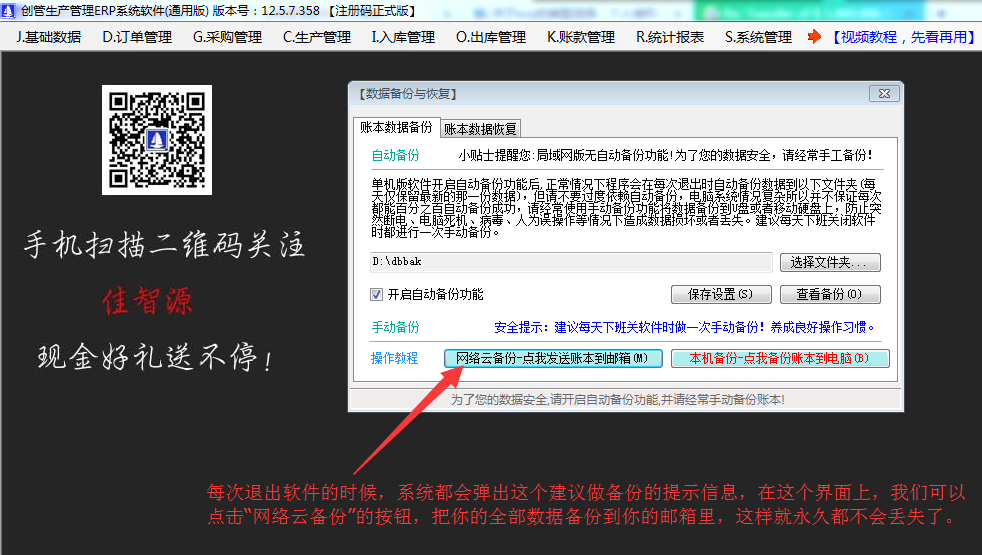This screenshot has height=555, width=982.
Task: Select the 账本数据备份 tab
Action: (396, 128)
